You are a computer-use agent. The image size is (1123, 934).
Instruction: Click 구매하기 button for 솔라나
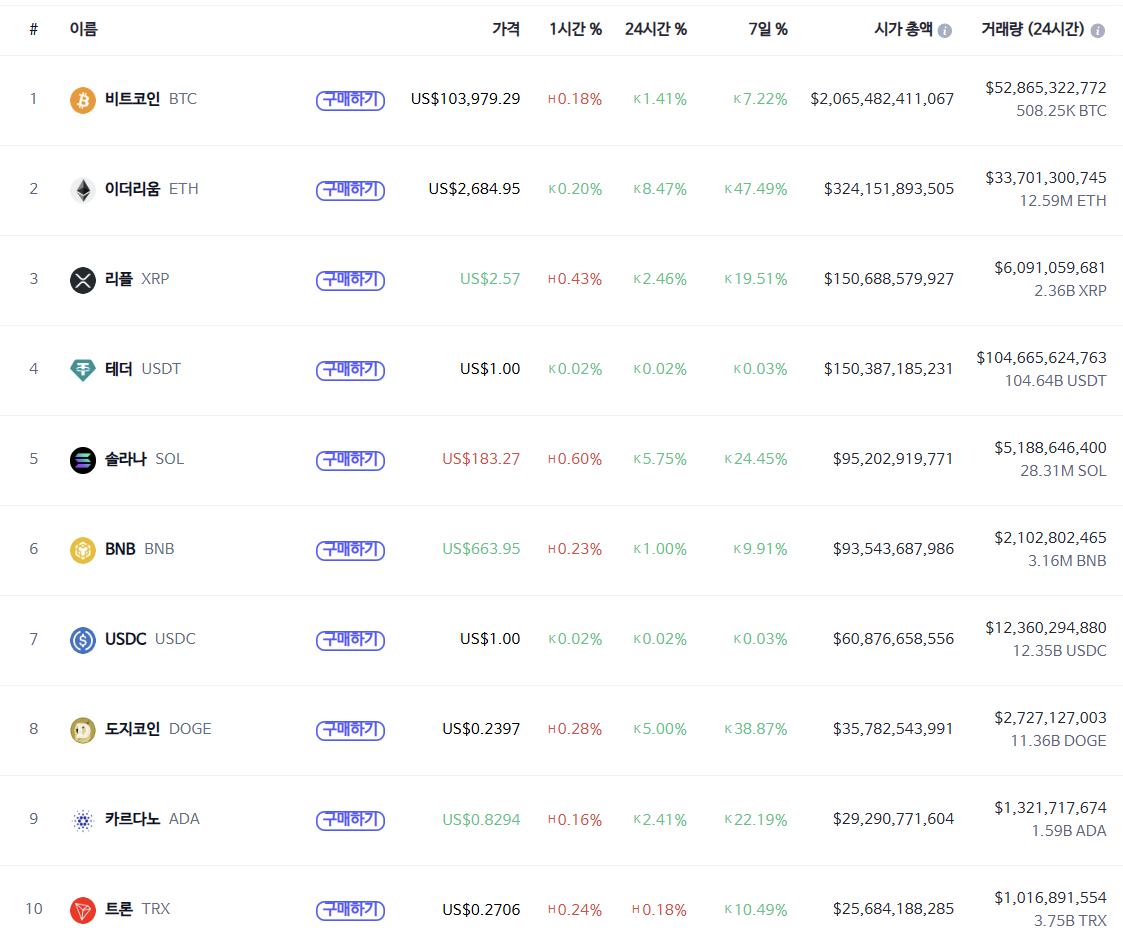[350, 460]
